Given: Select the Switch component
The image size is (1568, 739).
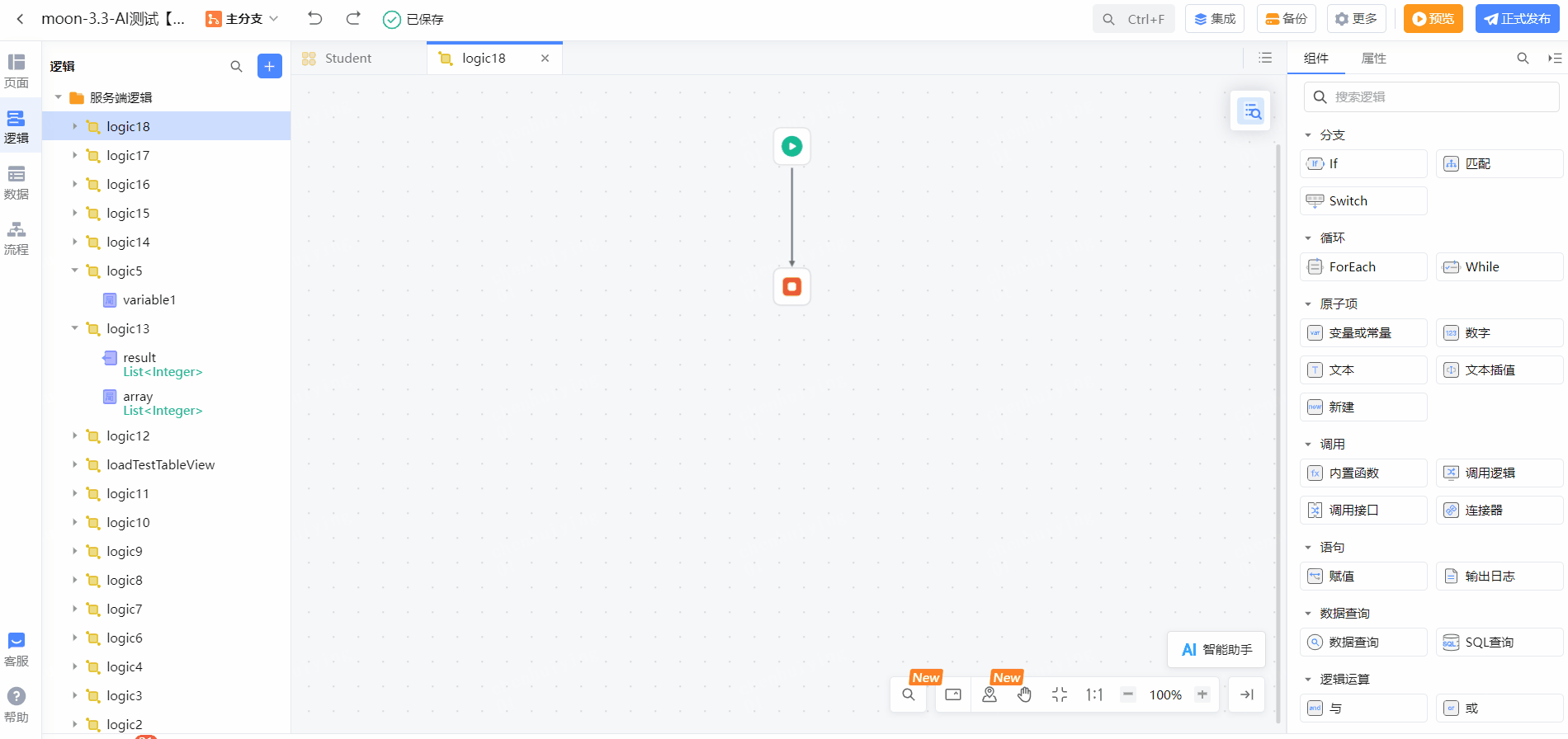Looking at the screenshot, I should click(1363, 200).
